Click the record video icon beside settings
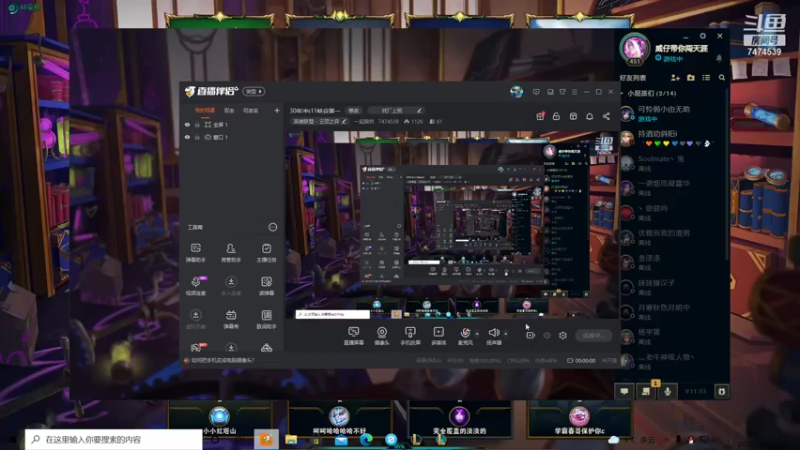Screen dimensions: 800x450 click(530, 335)
